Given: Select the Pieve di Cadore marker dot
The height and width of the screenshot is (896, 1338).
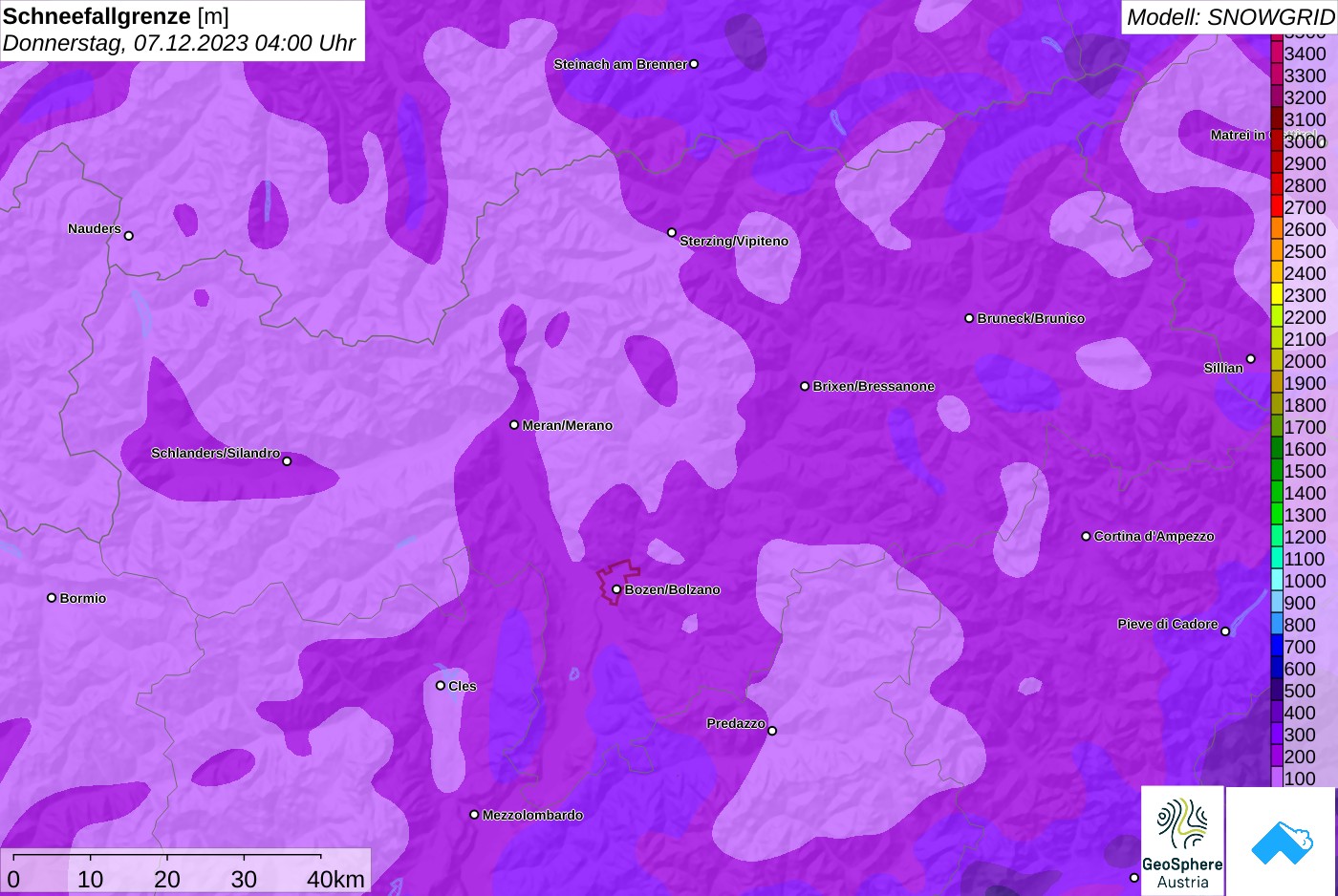Looking at the screenshot, I should [1225, 631].
